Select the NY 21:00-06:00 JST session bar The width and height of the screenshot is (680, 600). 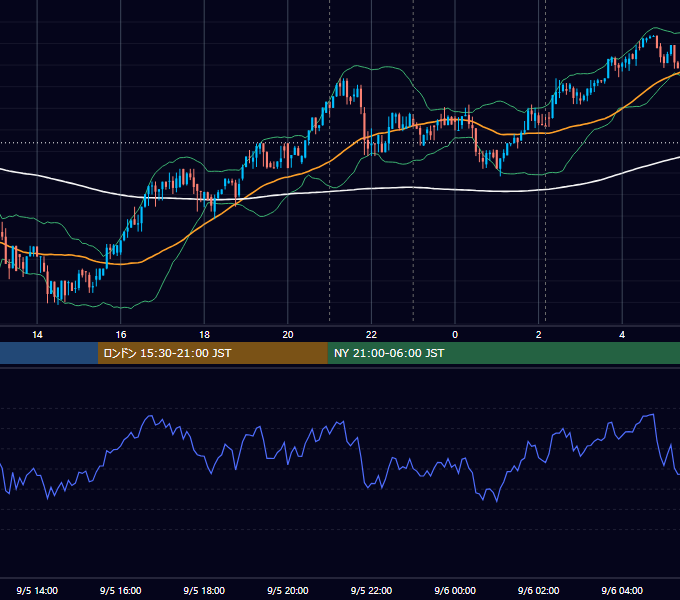pyautogui.click(x=503, y=353)
